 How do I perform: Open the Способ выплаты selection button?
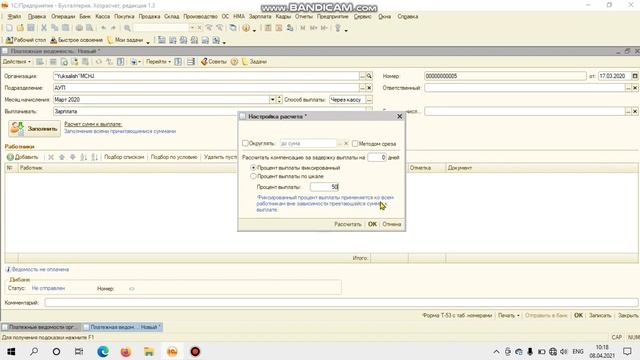pos(369,100)
